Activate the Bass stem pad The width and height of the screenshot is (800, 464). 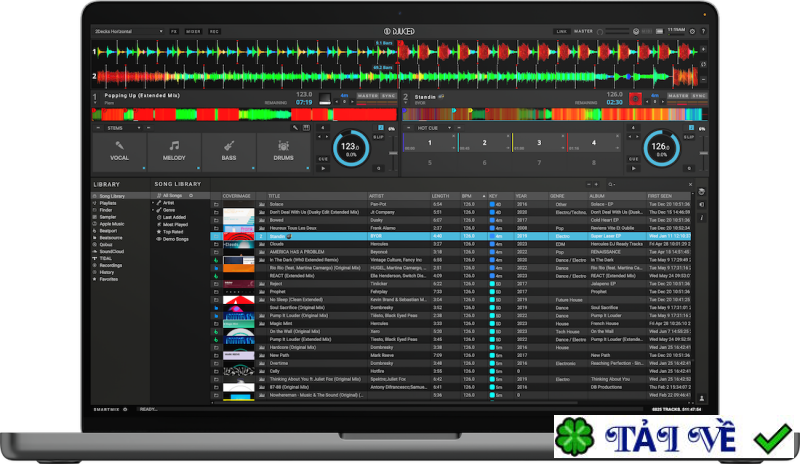coord(229,151)
